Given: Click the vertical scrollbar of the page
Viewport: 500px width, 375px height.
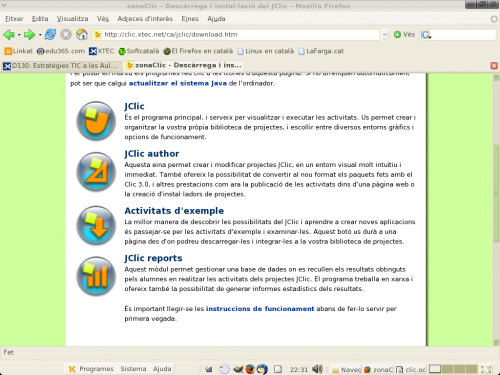Looking at the screenshot, I should pyautogui.click(x=496, y=193).
